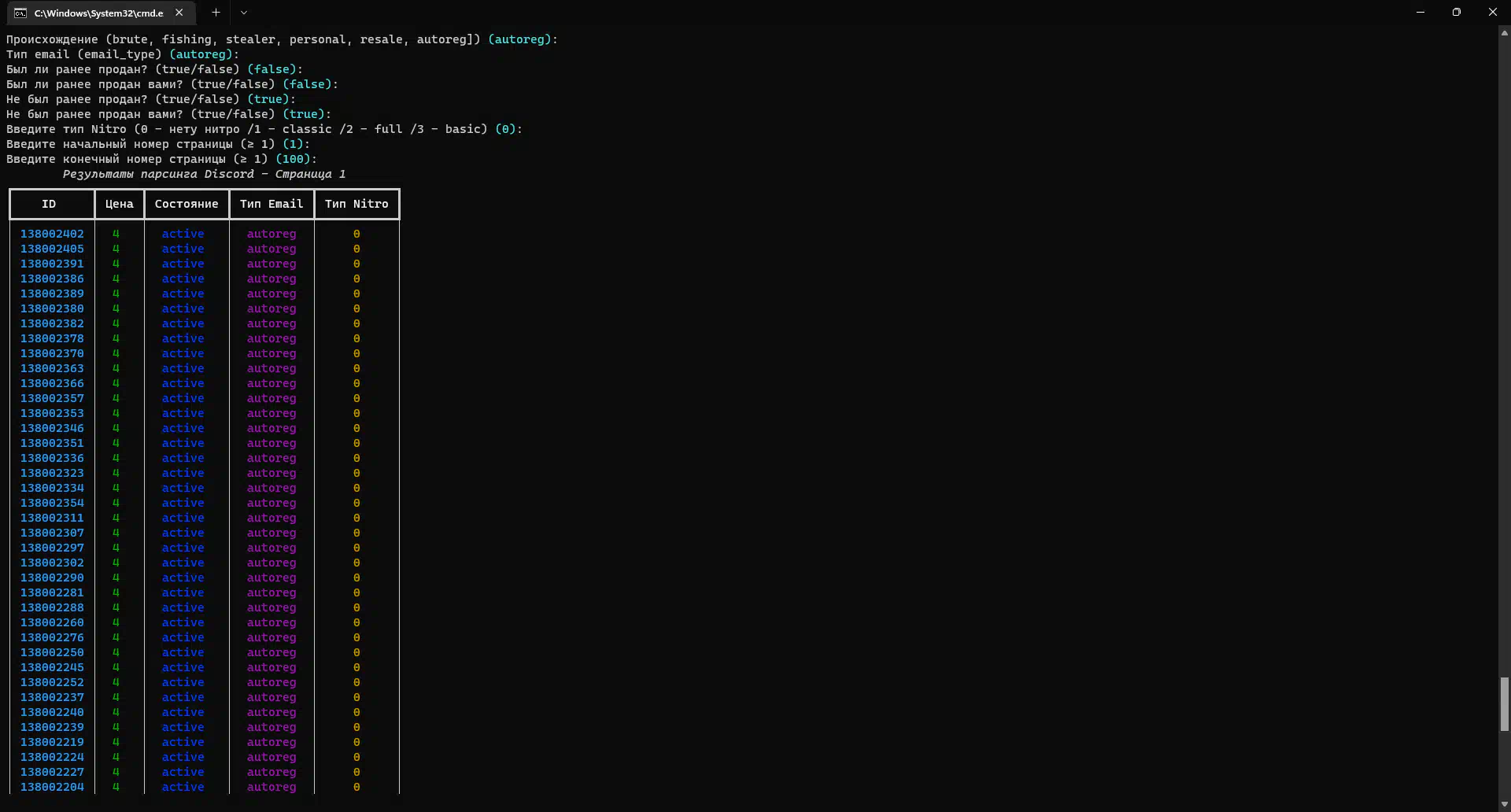Click ID 138002354

click(52, 503)
